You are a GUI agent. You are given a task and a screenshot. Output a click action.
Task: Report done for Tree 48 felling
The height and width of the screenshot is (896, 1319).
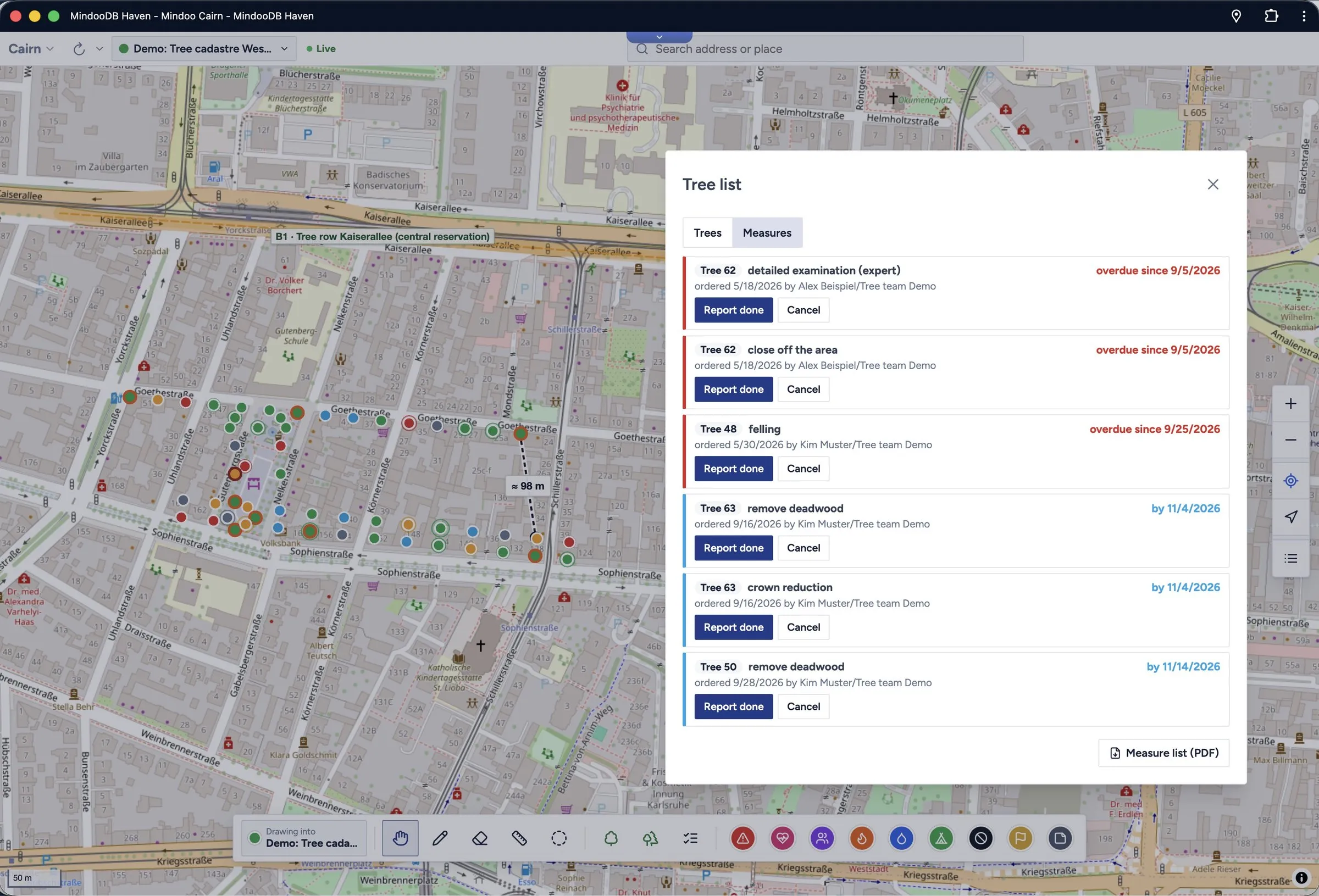coord(733,469)
